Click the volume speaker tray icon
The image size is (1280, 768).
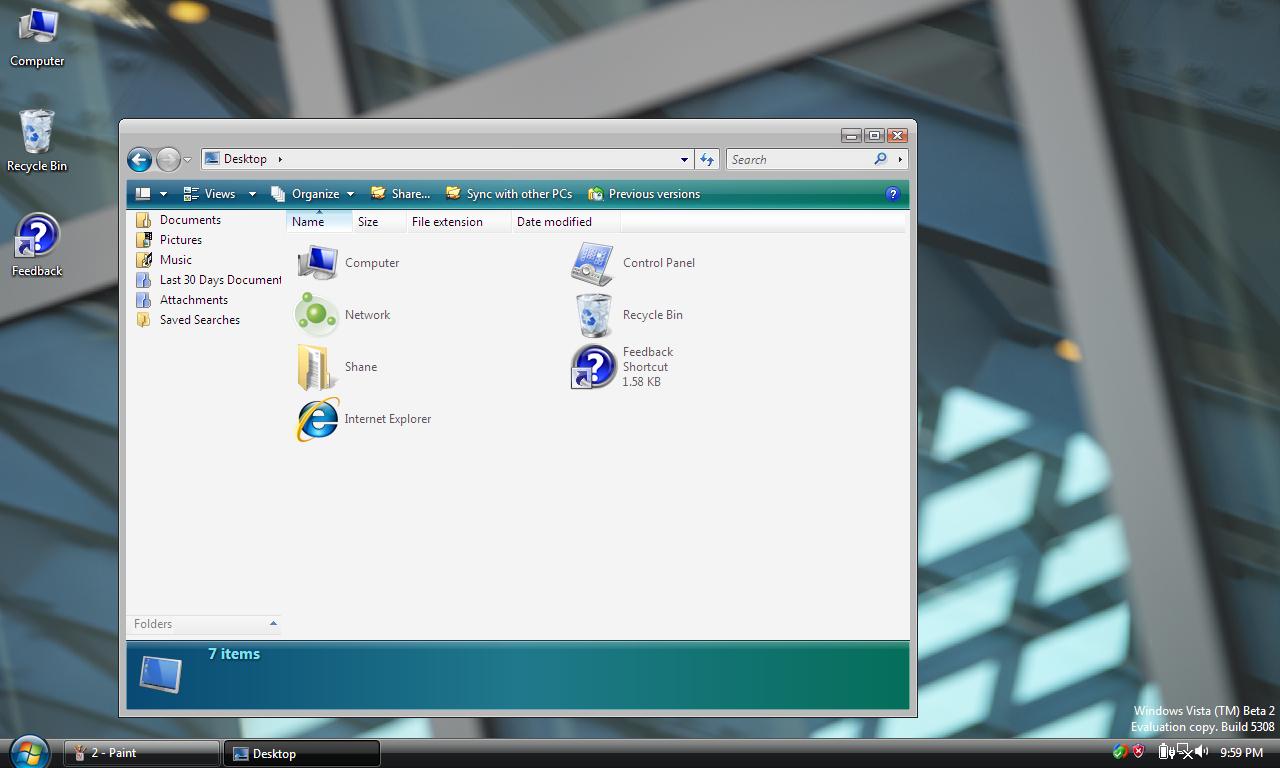coord(1202,752)
